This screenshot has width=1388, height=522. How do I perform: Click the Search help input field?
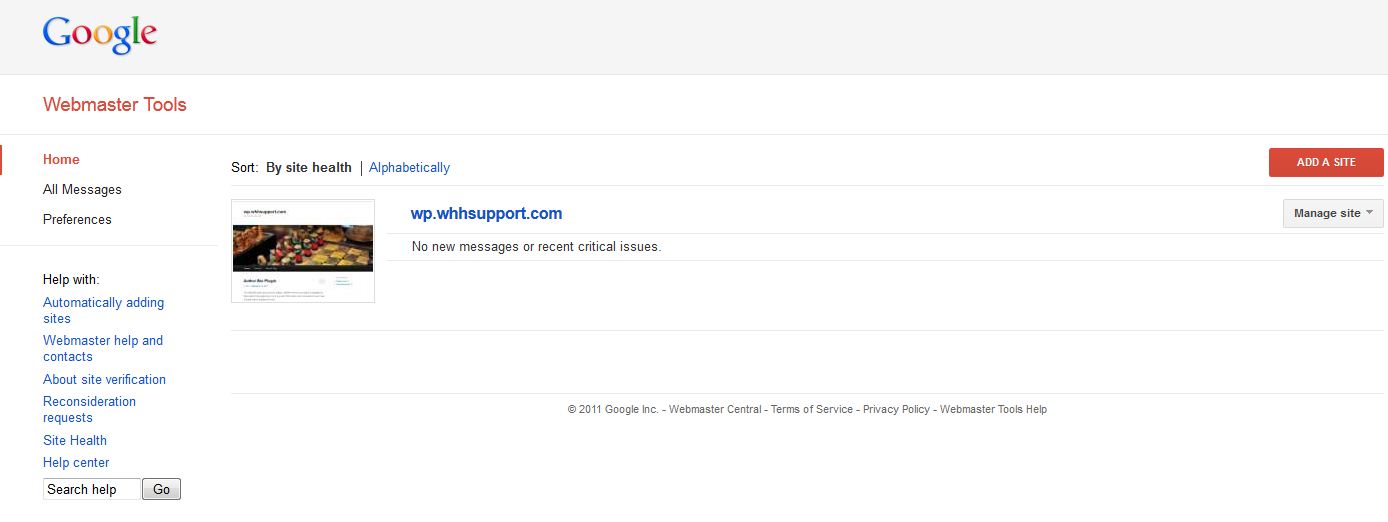(91, 489)
